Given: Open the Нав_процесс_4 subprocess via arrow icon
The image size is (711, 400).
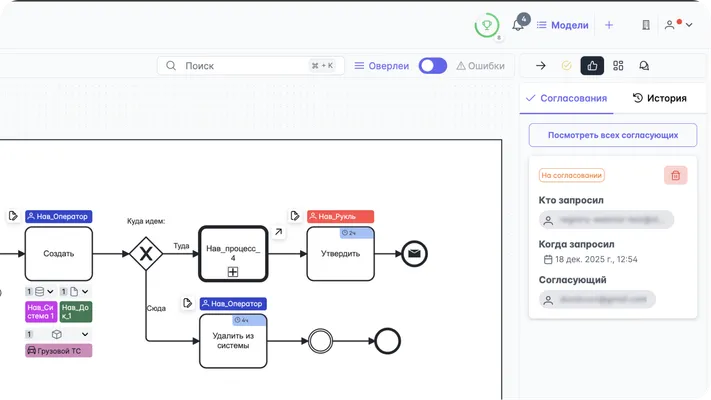Looking at the screenshot, I should (279, 232).
